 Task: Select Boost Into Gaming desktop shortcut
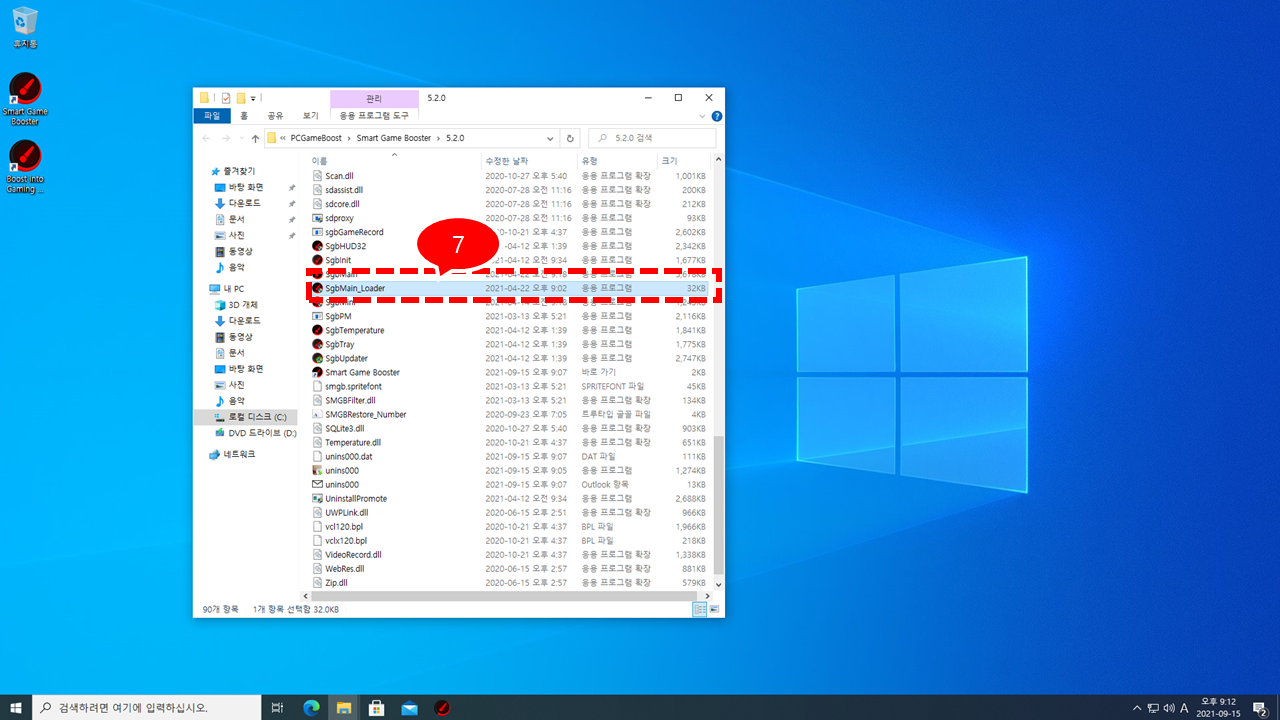[x=25, y=167]
